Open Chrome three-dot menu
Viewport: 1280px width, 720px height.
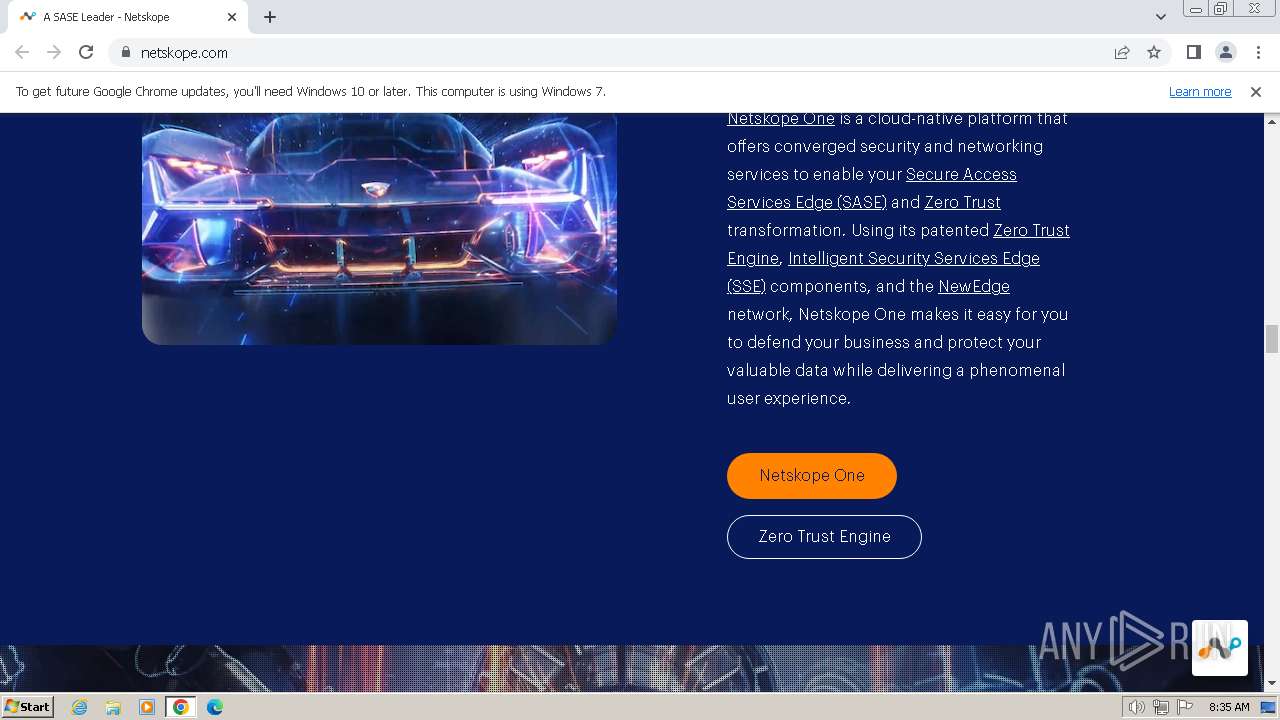pyautogui.click(x=1258, y=52)
